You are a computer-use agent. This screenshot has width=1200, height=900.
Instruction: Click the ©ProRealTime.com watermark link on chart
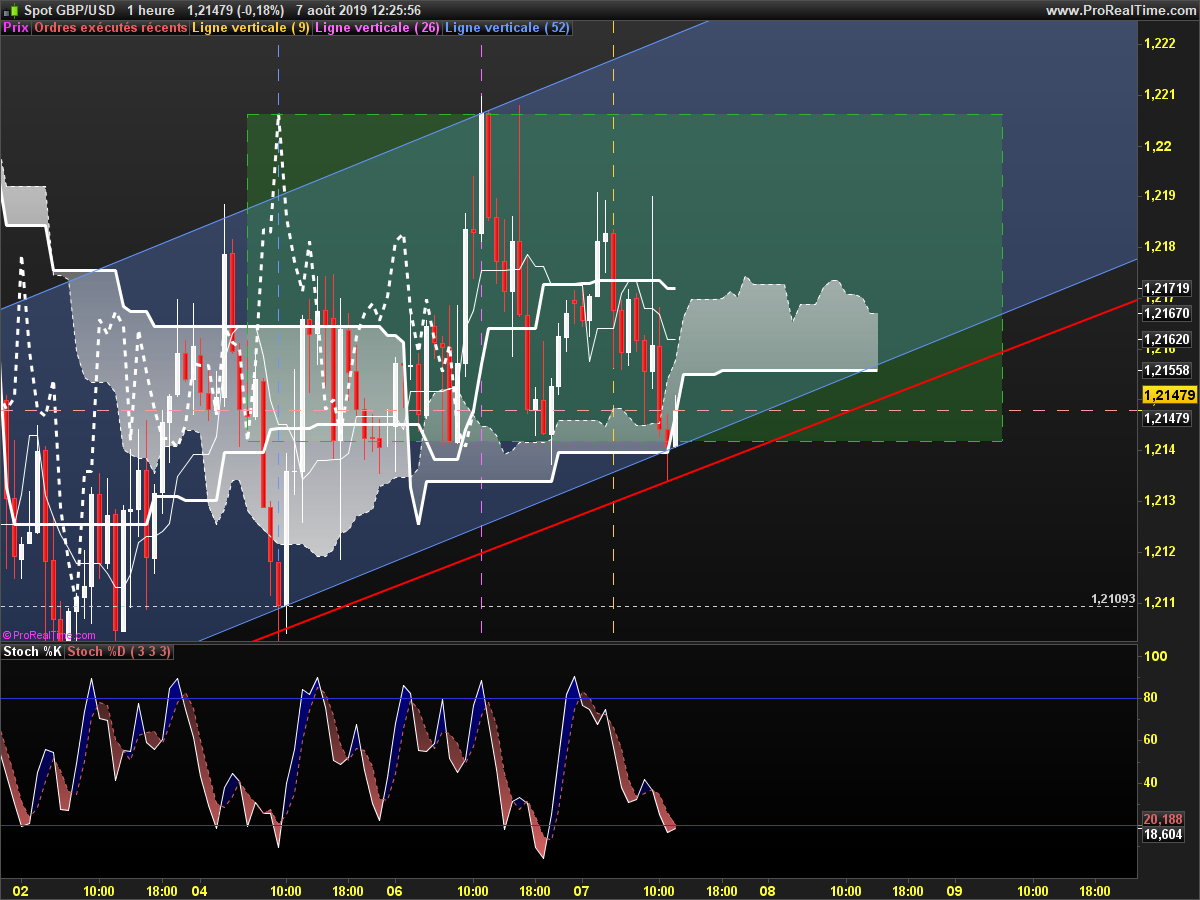tap(49, 634)
